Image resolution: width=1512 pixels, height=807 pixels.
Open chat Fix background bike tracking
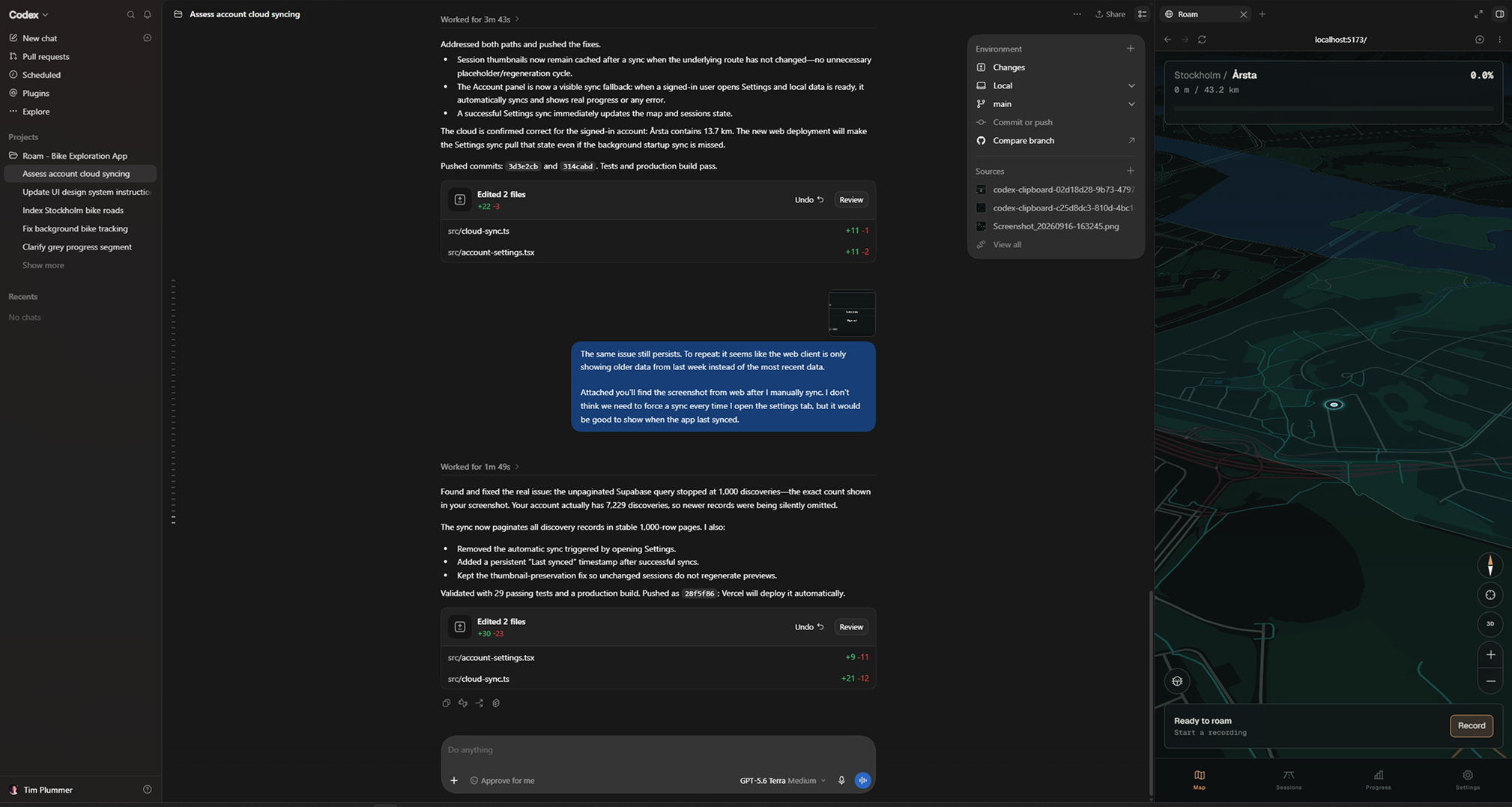tap(80, 229)
